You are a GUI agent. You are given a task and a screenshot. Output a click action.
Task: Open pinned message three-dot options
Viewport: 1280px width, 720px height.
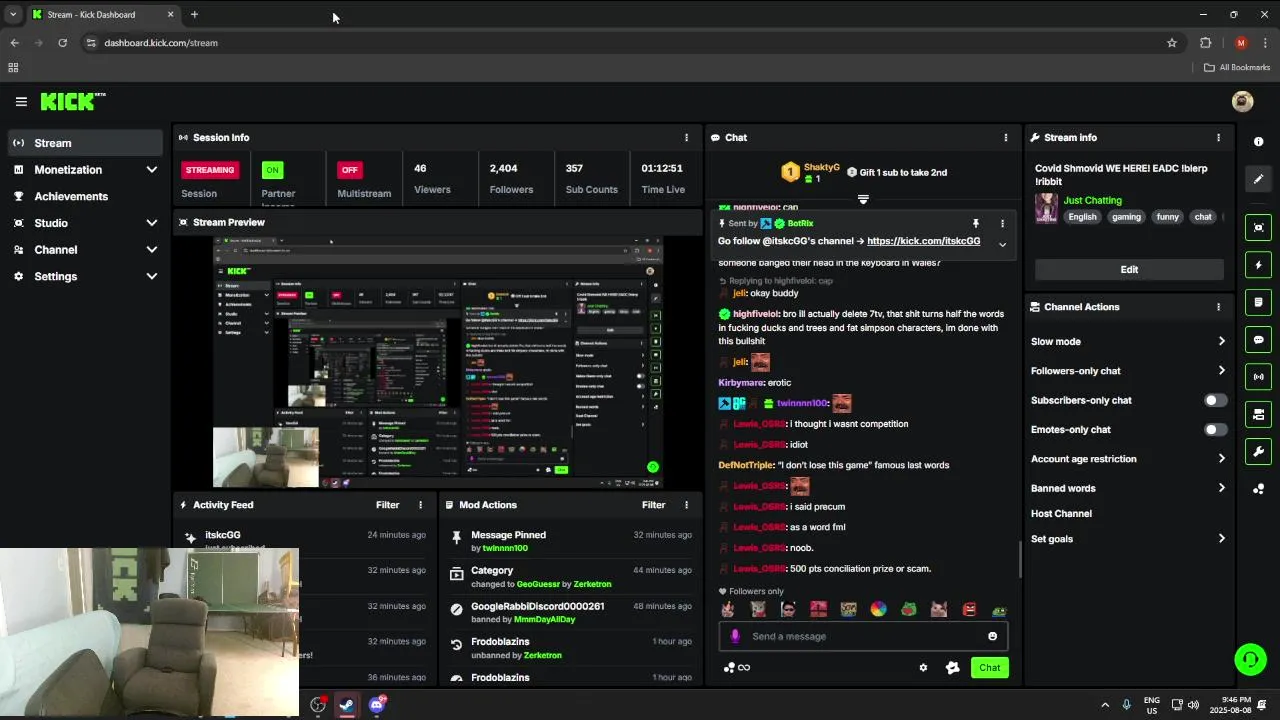(x=1002, y=224)
